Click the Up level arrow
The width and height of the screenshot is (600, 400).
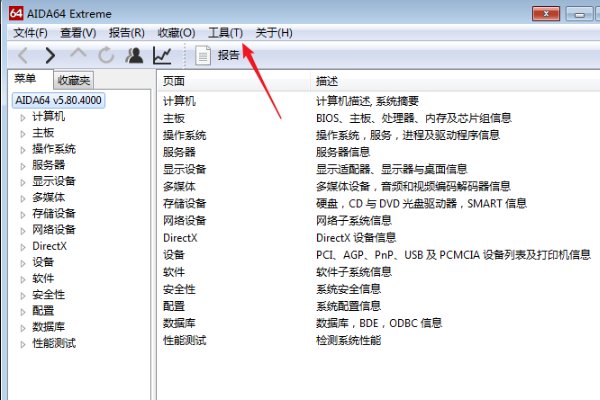78,54
